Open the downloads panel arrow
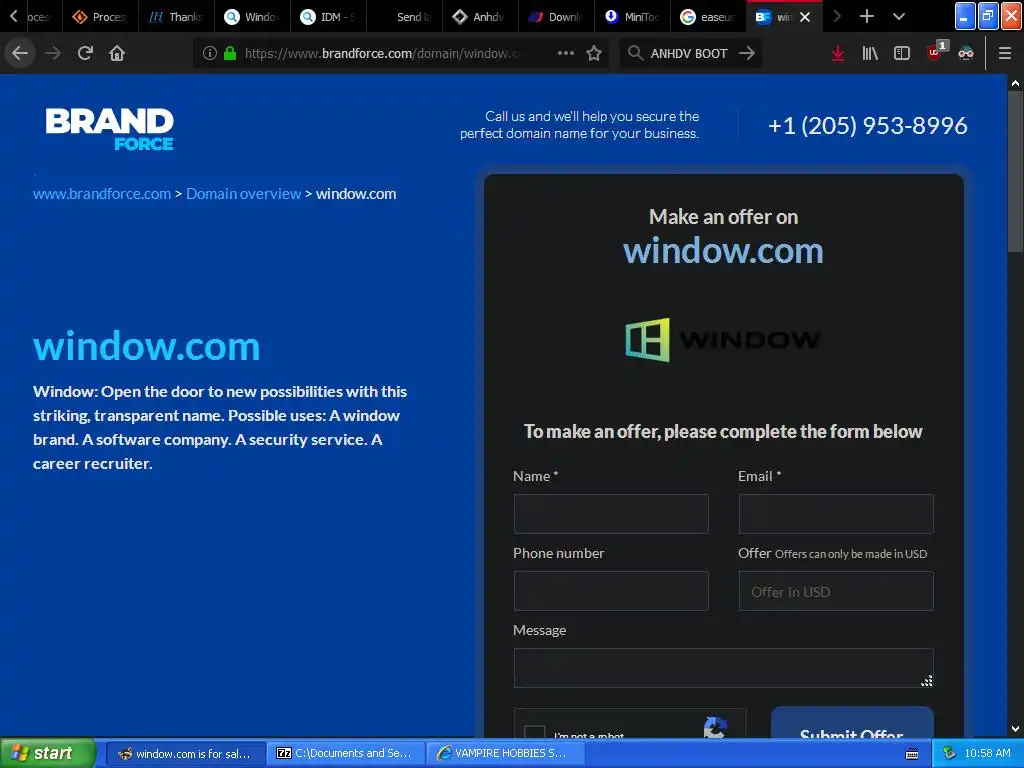1024x768 pixels. [x=837, y=53]
